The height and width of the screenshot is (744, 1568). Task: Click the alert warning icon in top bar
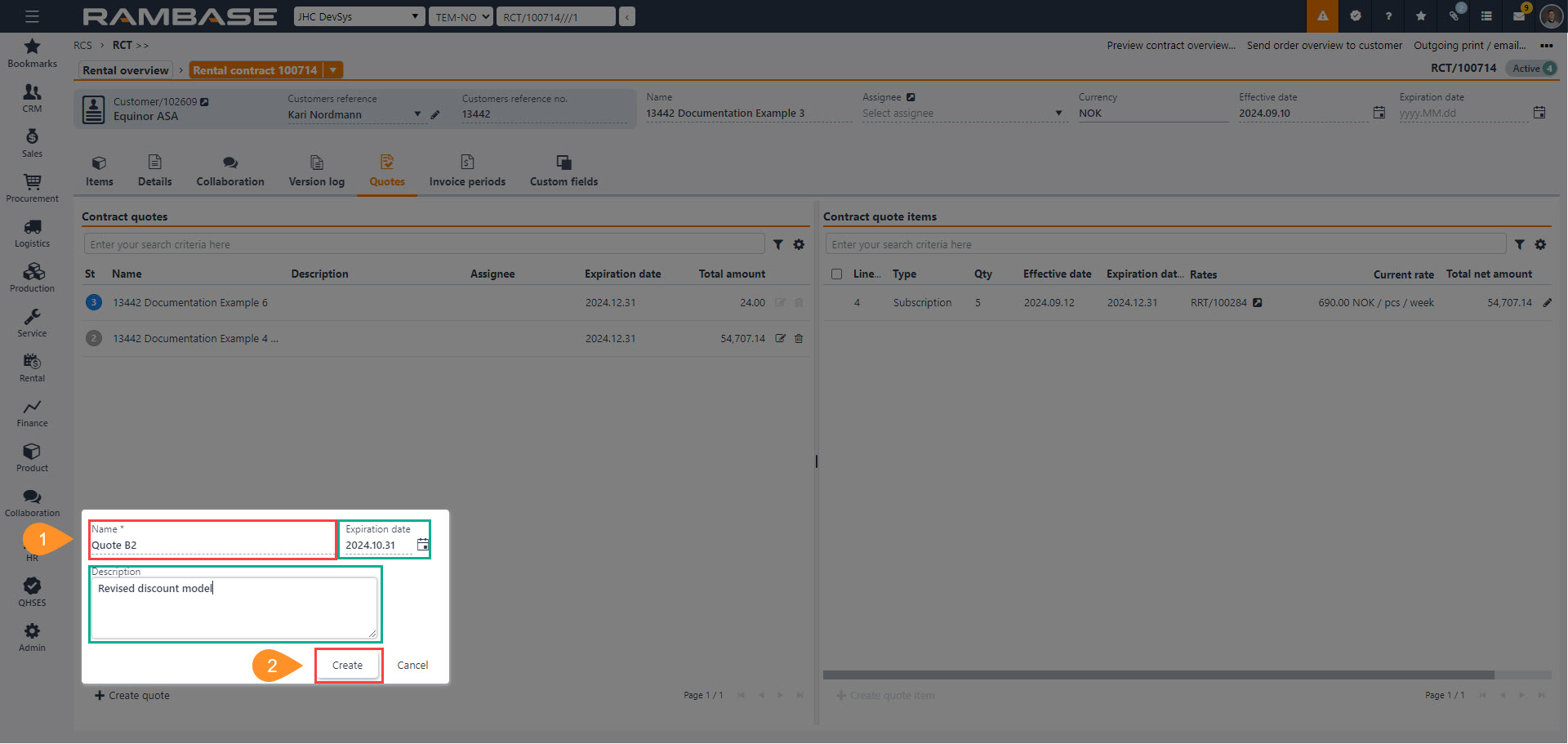tap(1322, 16)
